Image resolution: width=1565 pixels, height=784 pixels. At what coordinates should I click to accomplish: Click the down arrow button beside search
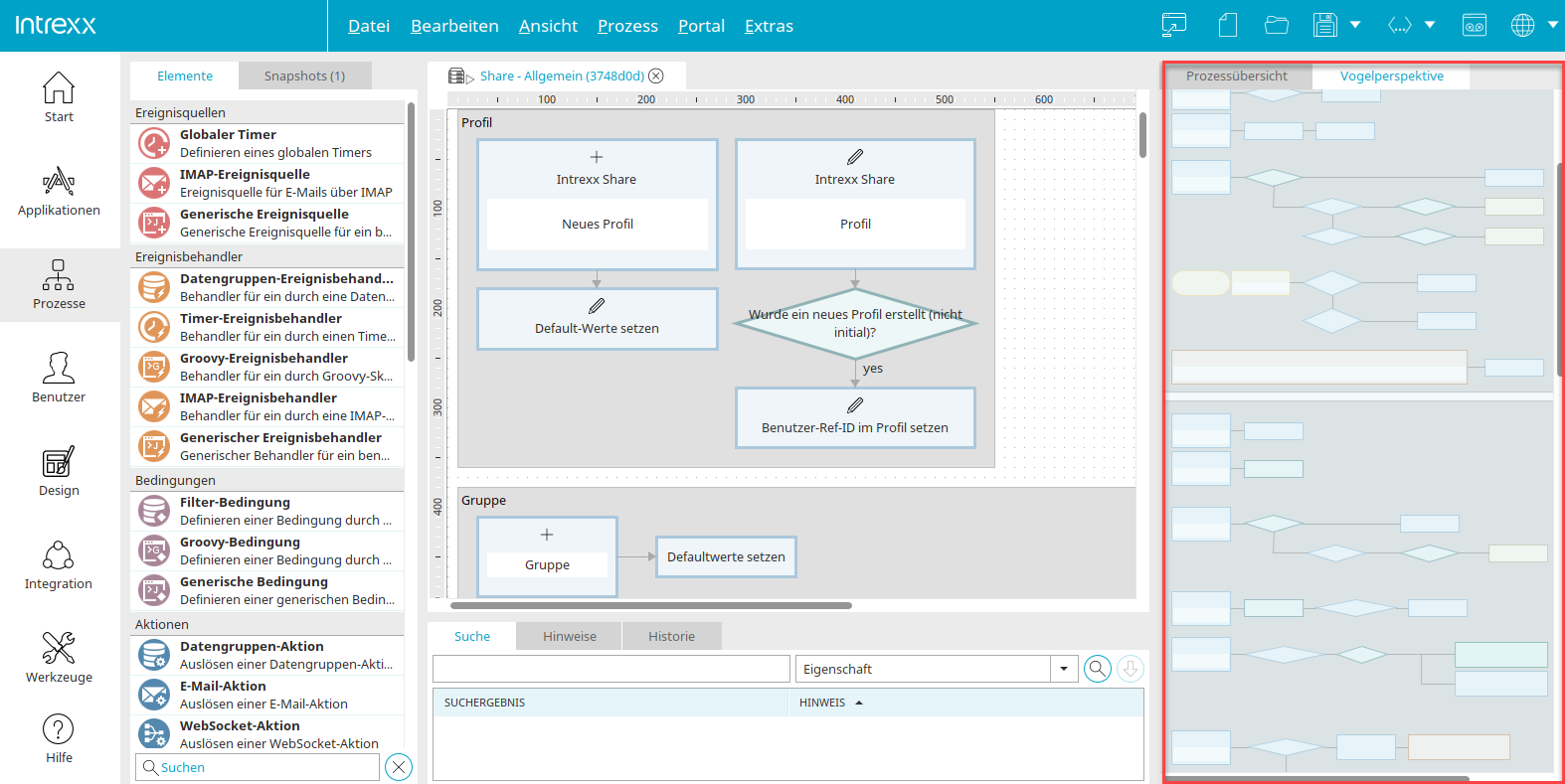coord(1130,669)
